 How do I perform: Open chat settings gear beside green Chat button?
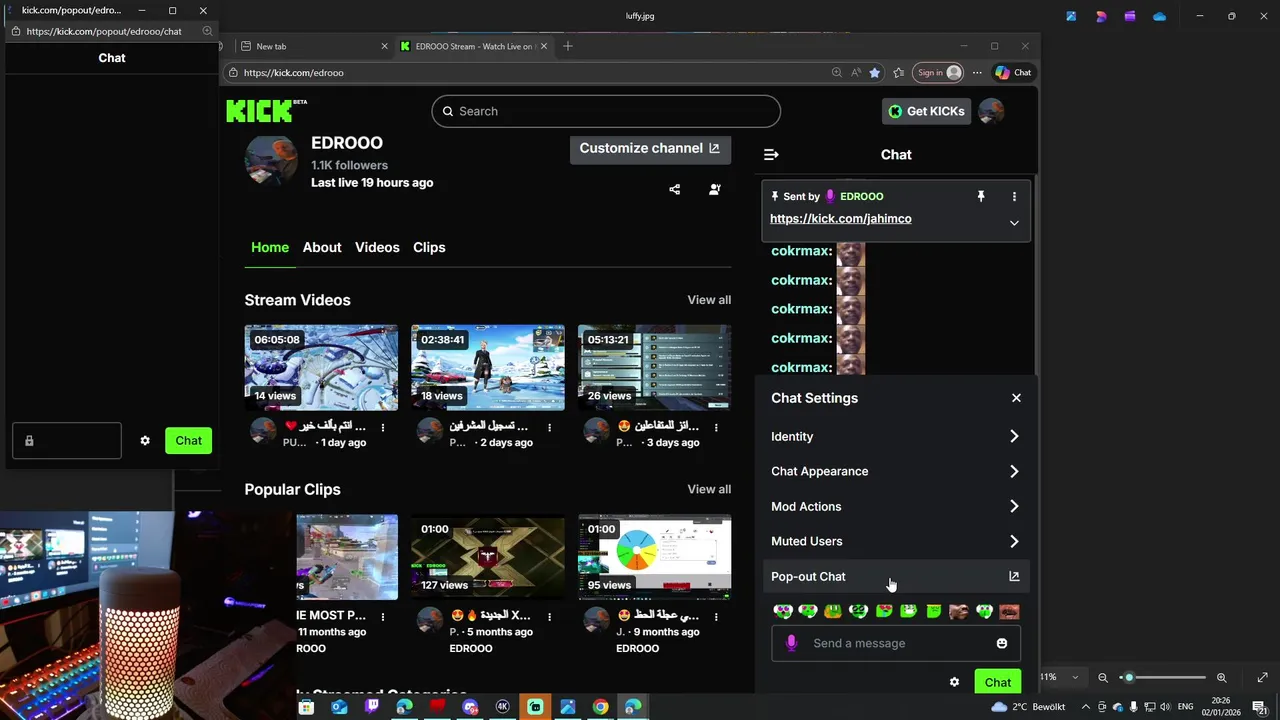tap(954, 682)
